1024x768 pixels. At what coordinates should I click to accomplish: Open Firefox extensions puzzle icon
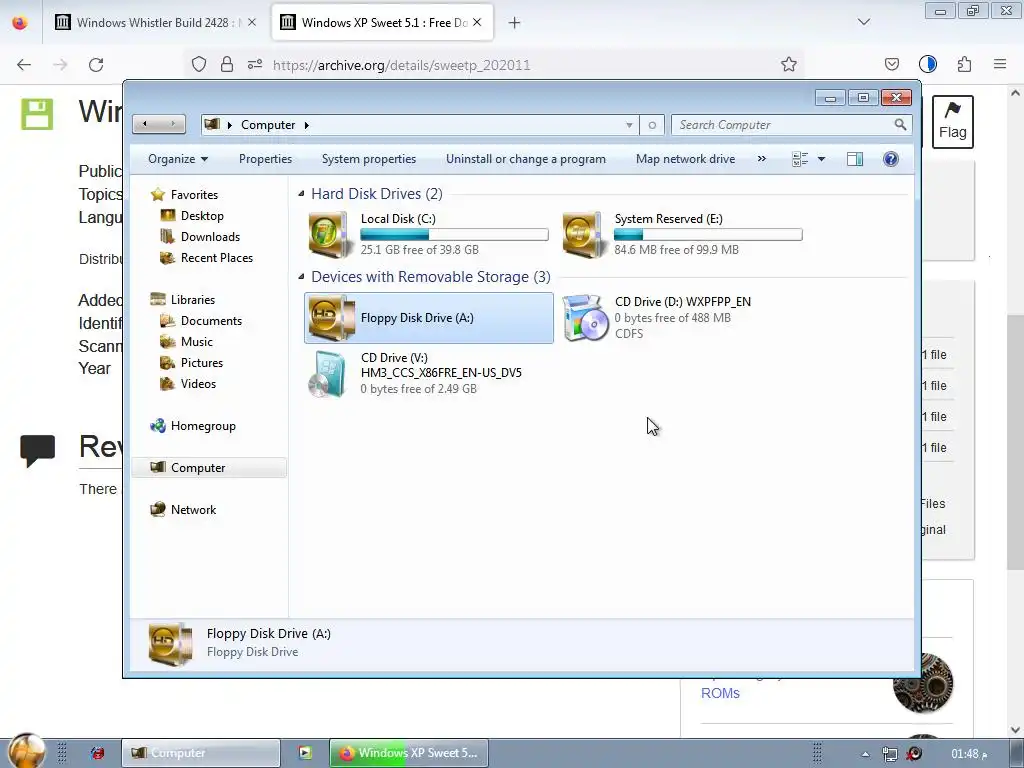coord(965,64)
